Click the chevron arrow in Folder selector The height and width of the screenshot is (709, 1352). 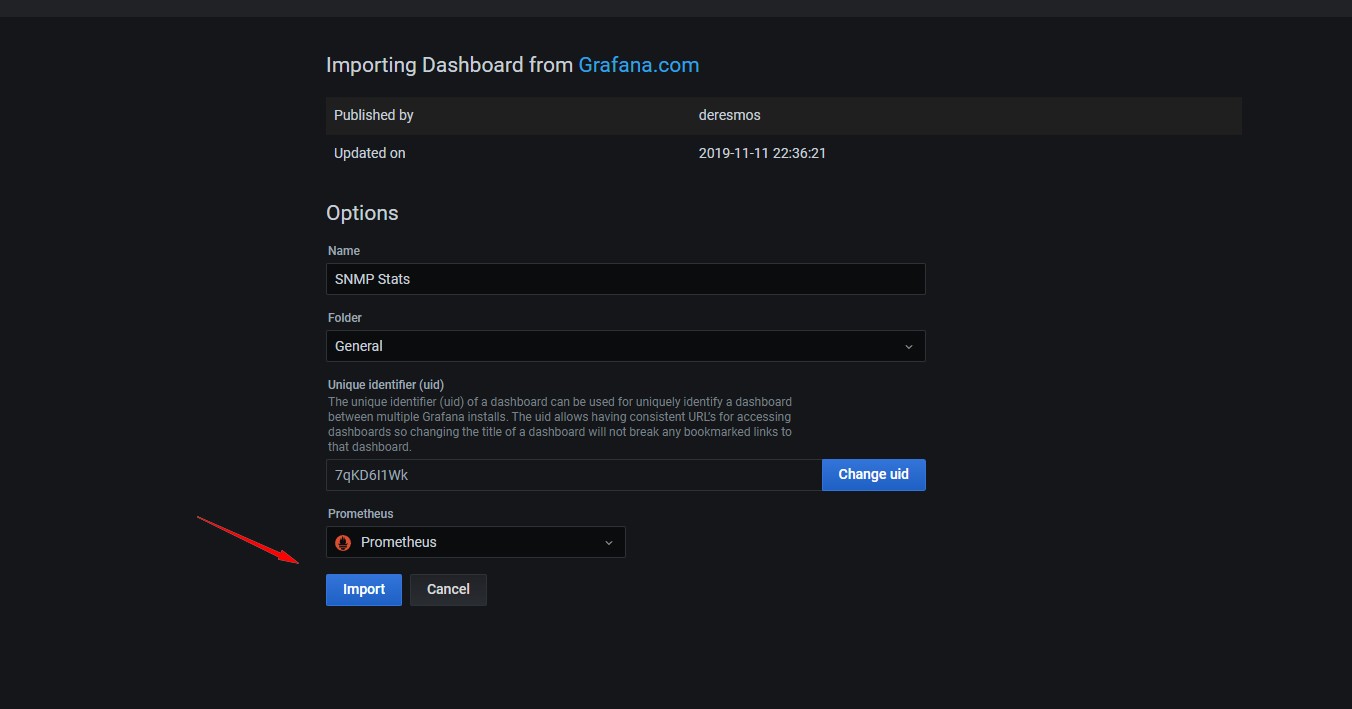(x=908, y=347)
